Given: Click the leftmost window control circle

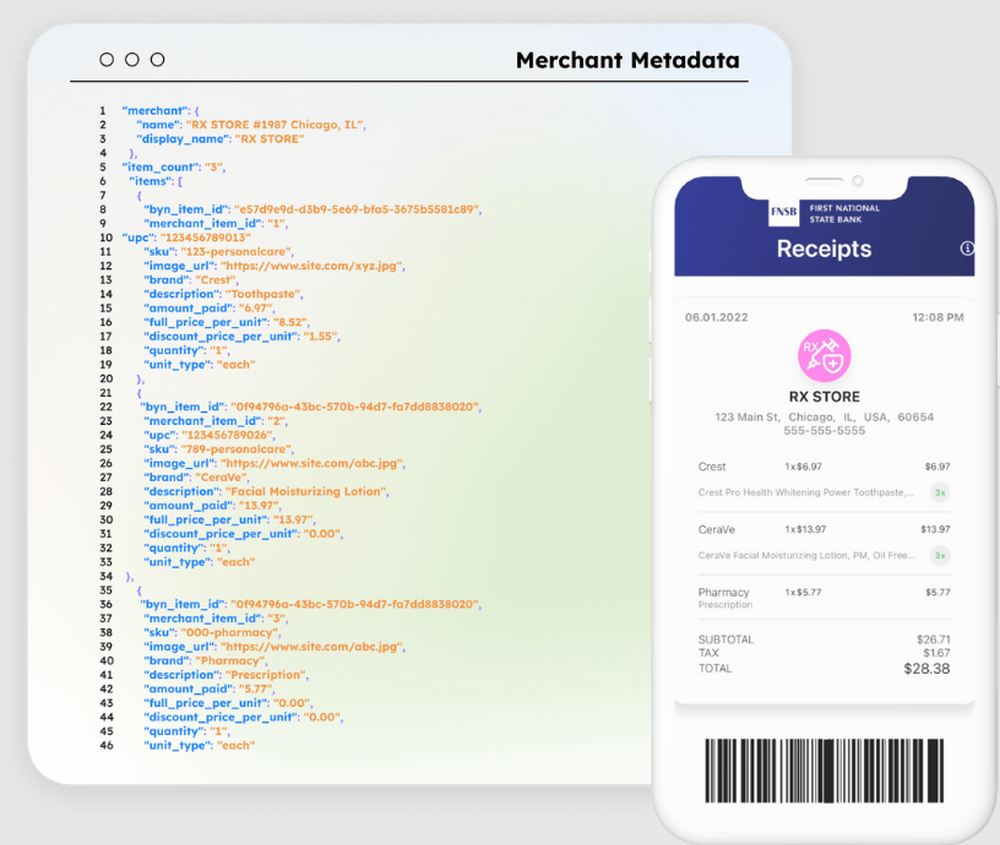Looking at the screenshot, I should 107,60.
